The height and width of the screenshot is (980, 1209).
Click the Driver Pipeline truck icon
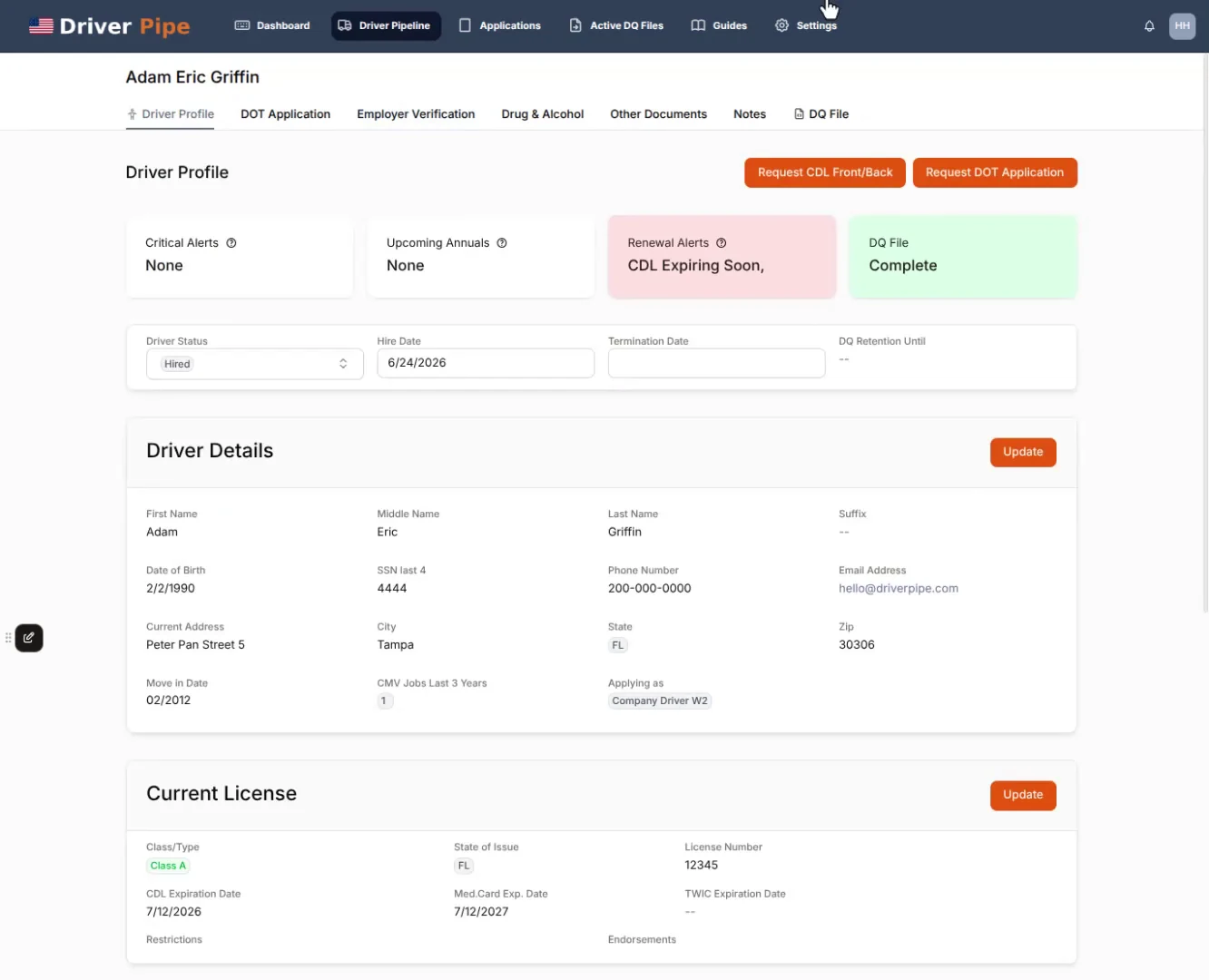345,25
